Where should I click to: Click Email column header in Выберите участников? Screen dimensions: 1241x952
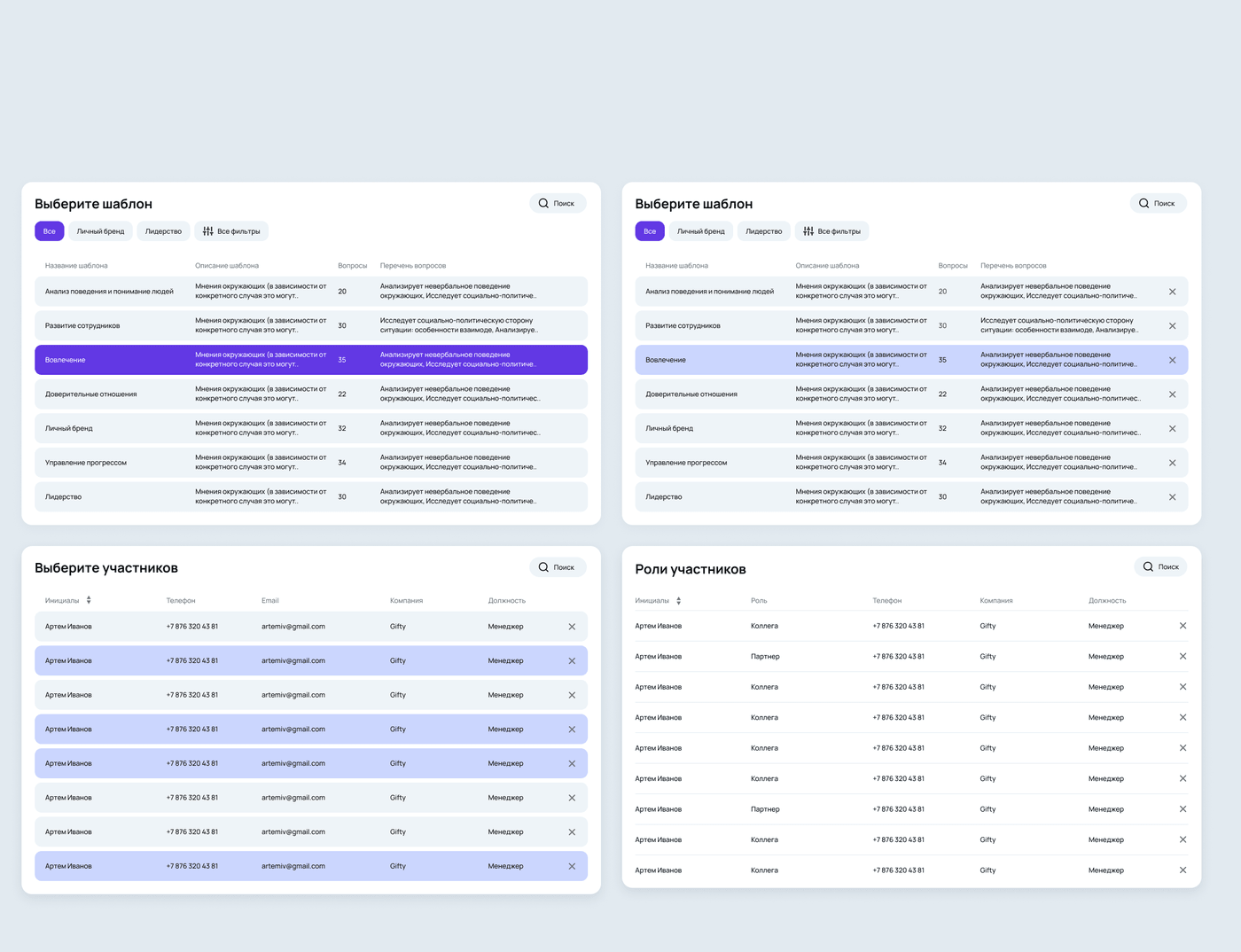(270, 601)
